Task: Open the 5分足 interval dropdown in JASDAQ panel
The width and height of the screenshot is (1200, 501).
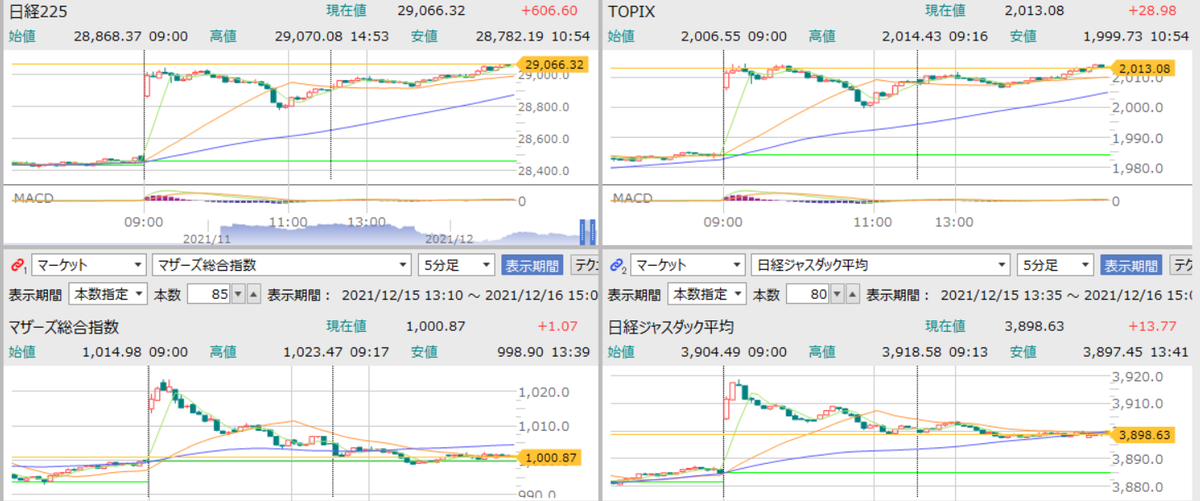Action: pos(1055,265)
